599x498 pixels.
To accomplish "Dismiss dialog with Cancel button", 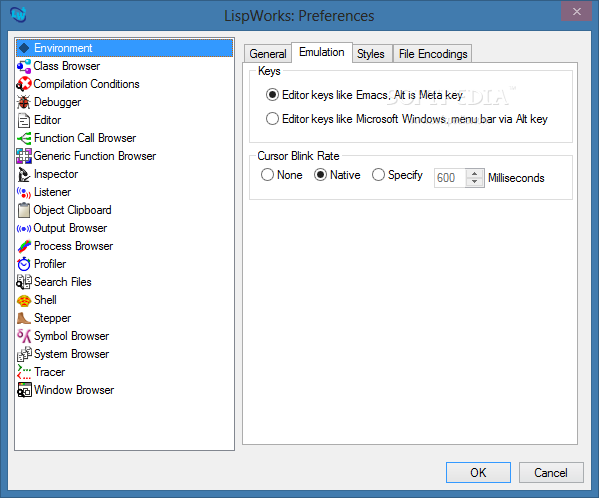I will coord(551,472).
